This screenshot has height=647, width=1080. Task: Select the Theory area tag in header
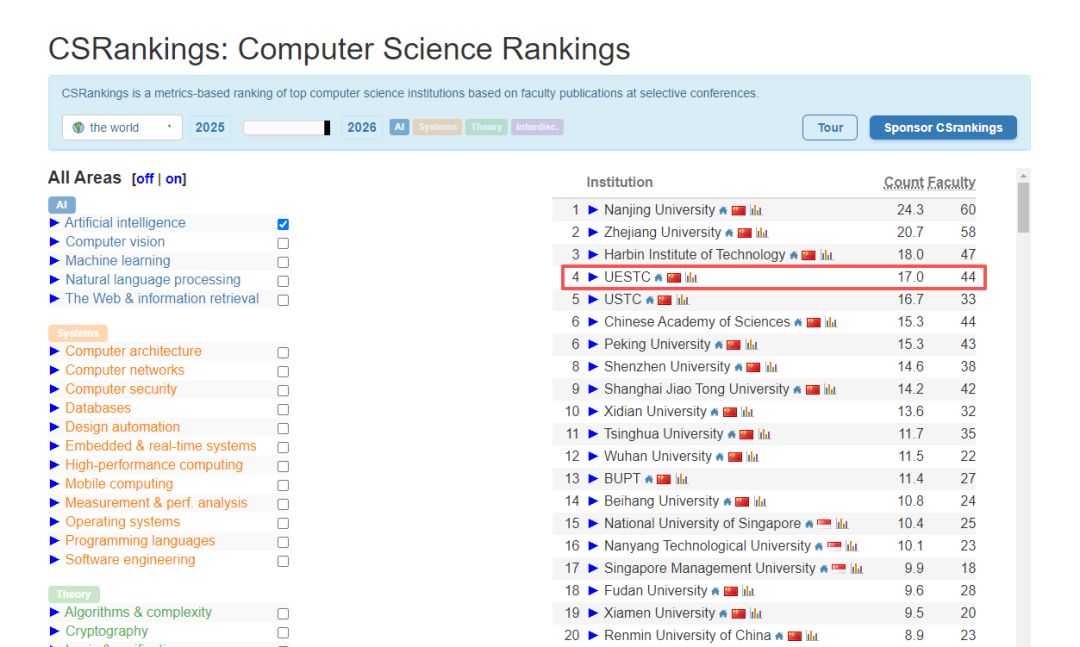[487, 128]
